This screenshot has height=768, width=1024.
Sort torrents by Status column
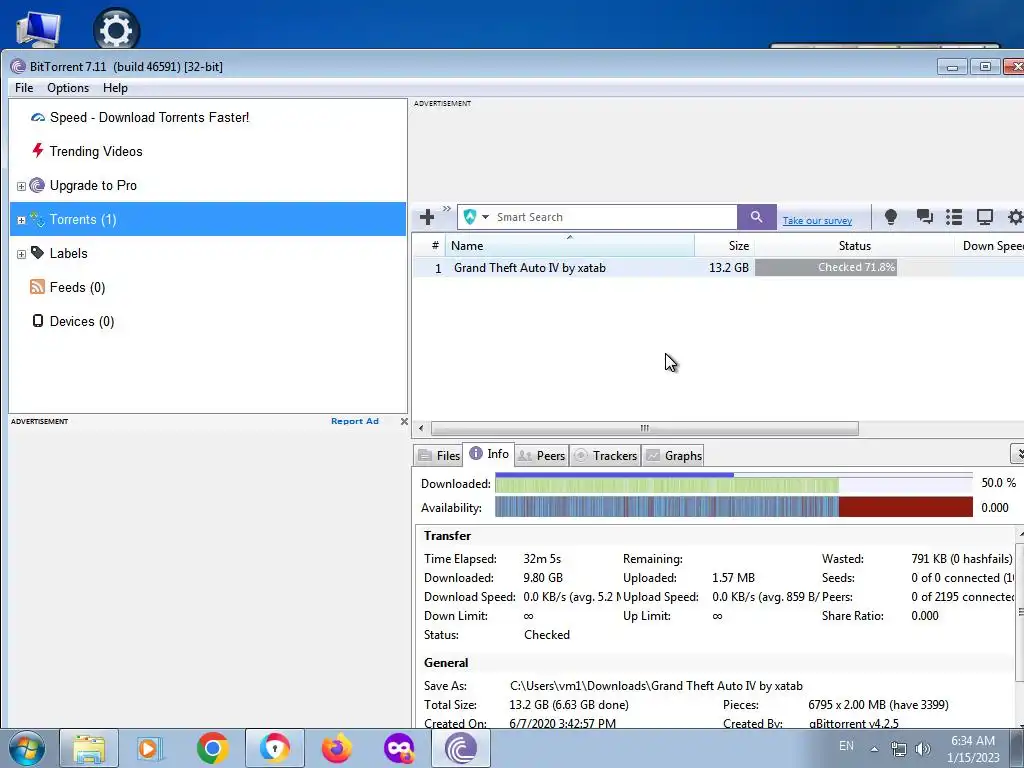pyautogui.click(x=854, y=246)
